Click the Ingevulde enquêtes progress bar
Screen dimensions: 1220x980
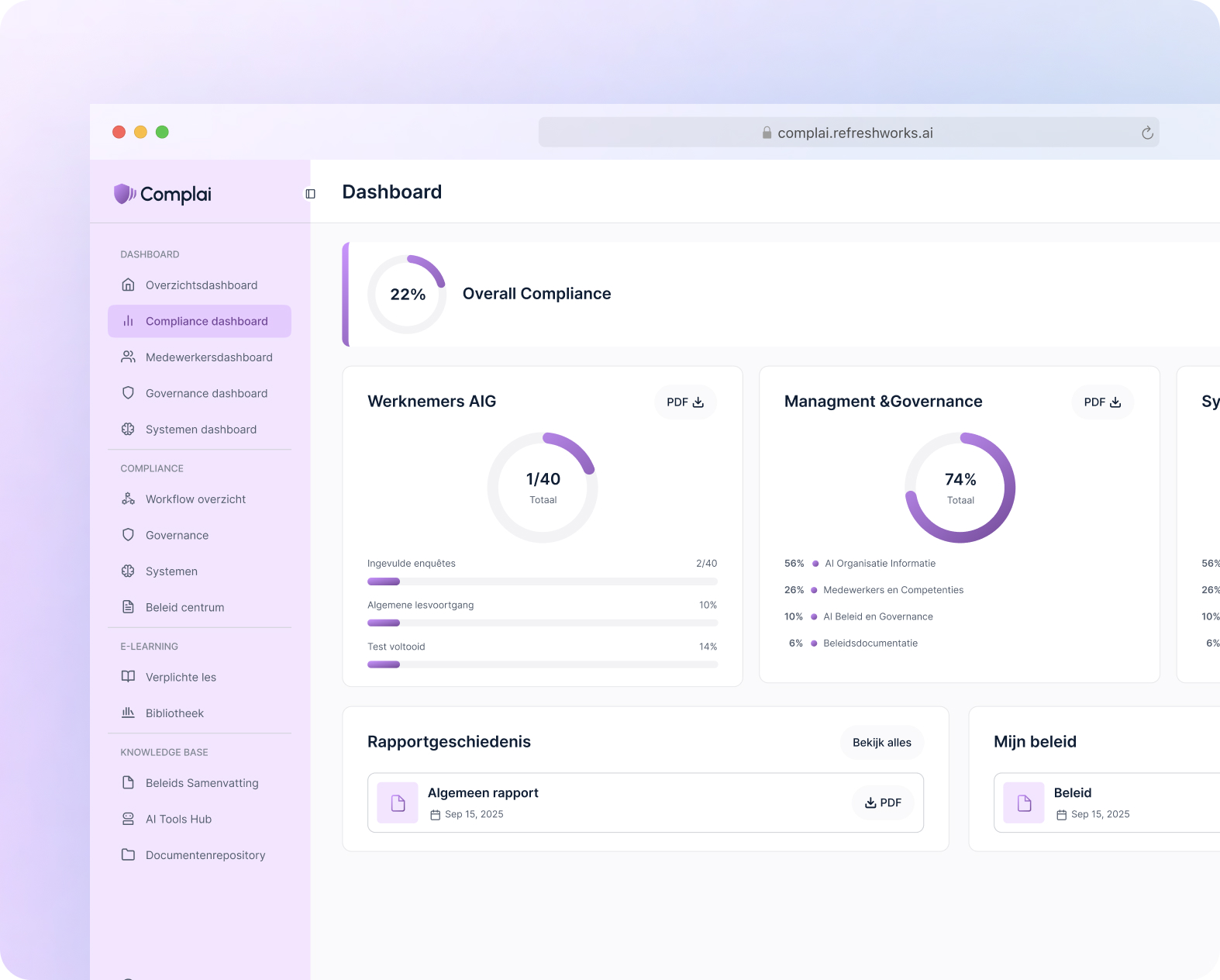point(542,581)
